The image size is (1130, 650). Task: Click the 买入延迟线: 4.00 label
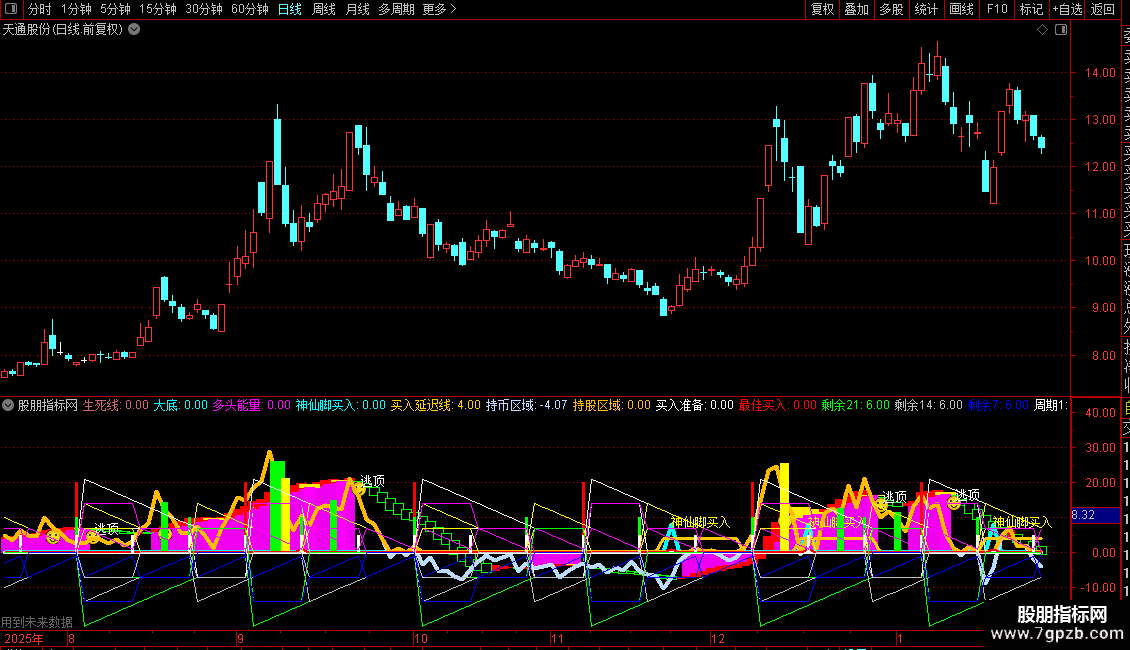coord(435,406)
